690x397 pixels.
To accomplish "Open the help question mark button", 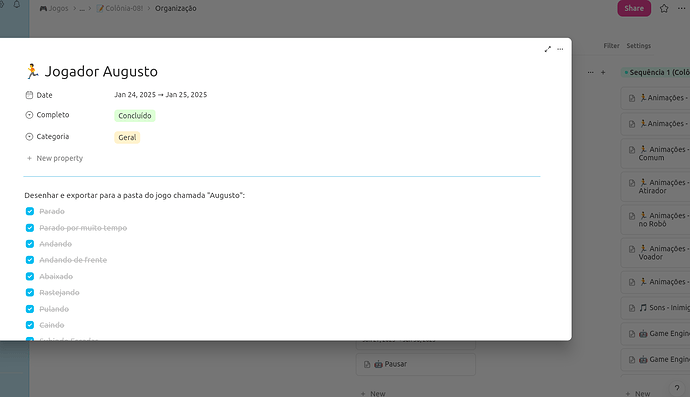I will pyautogui.click(x=677, y=388).
